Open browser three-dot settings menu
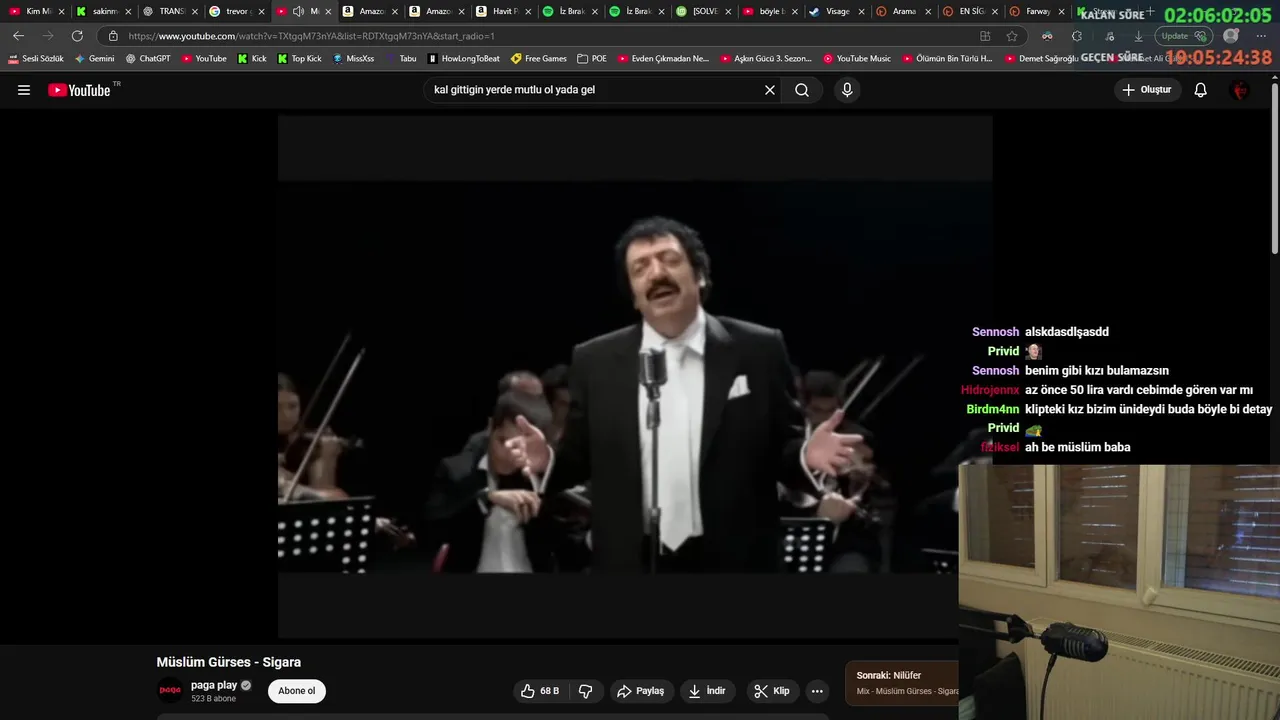 coord(1260,36)
